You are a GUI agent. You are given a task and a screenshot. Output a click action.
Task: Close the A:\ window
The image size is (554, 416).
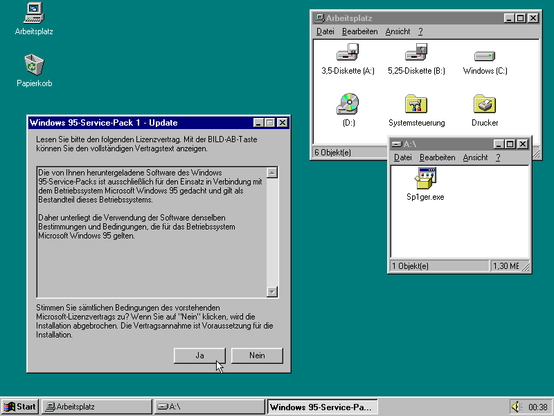522,144
